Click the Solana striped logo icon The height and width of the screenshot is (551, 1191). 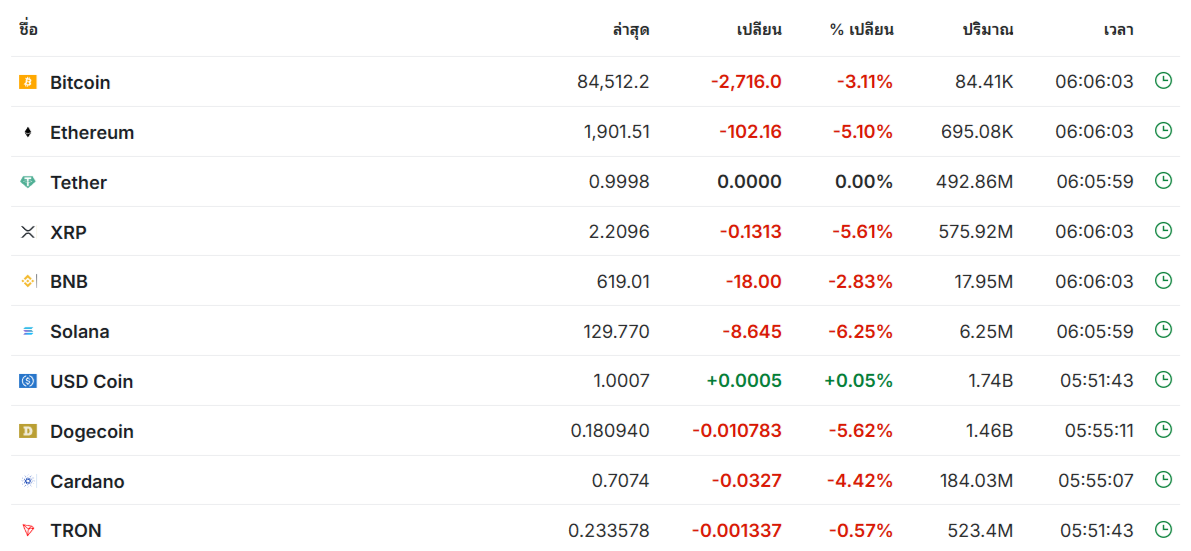tap(28, 332)
